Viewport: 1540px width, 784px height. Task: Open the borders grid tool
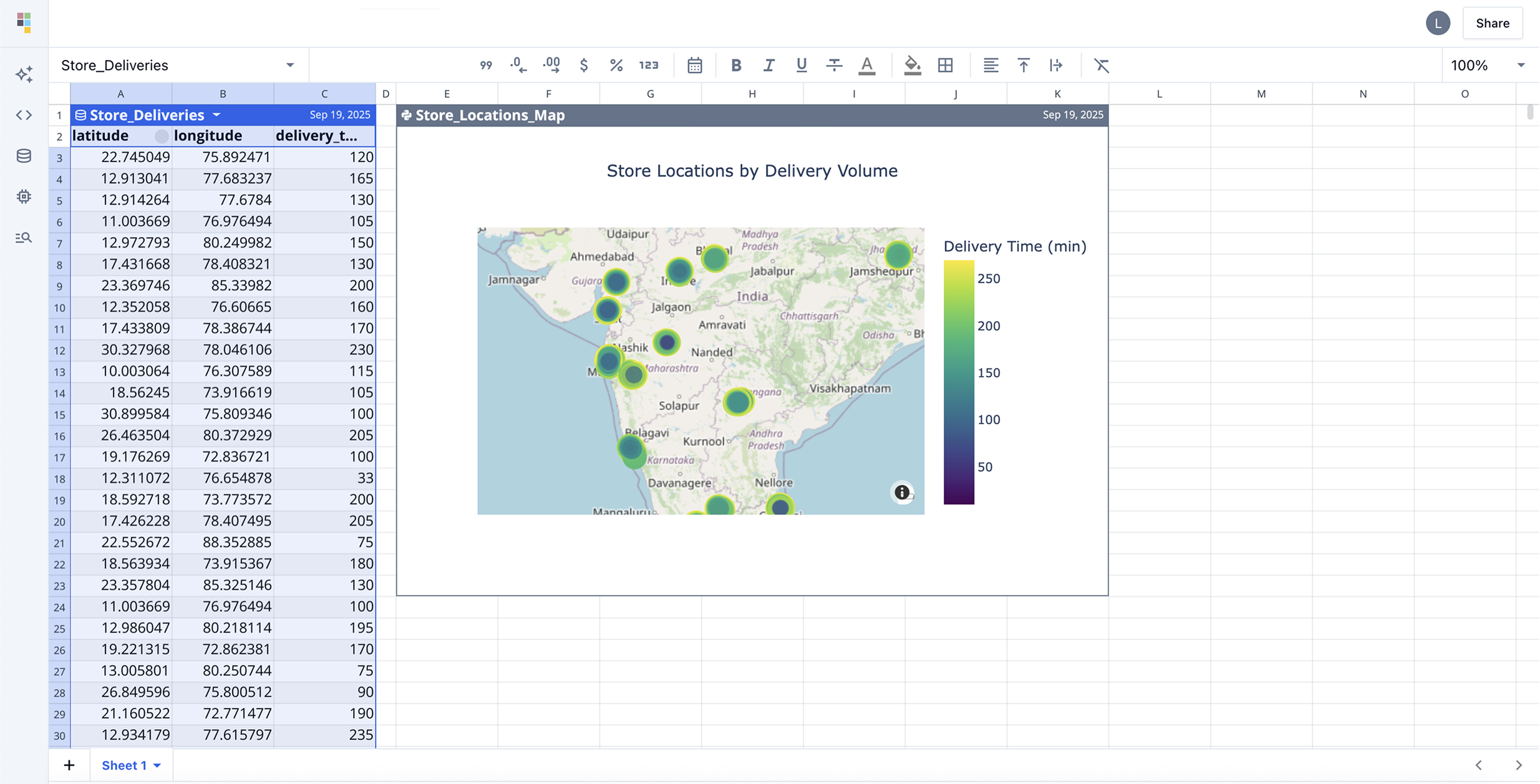(x=945, y=65)
